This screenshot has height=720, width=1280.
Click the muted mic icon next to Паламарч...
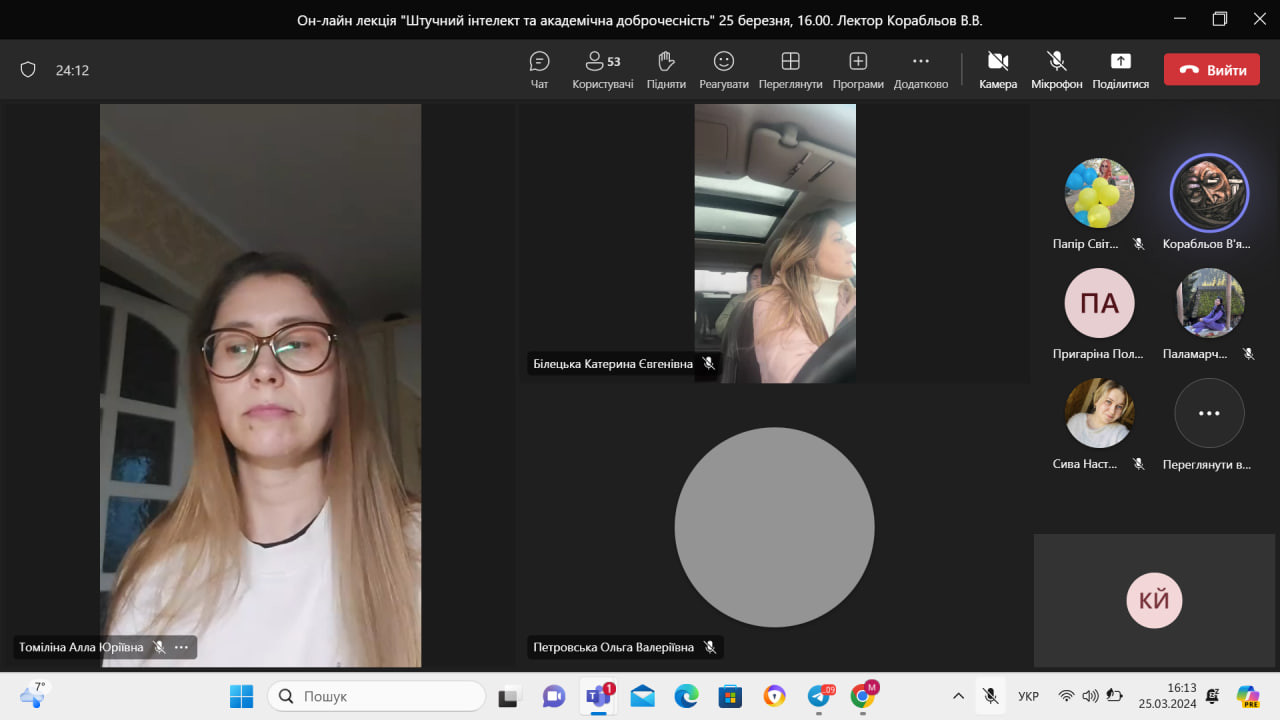[x=1248, y=353]
